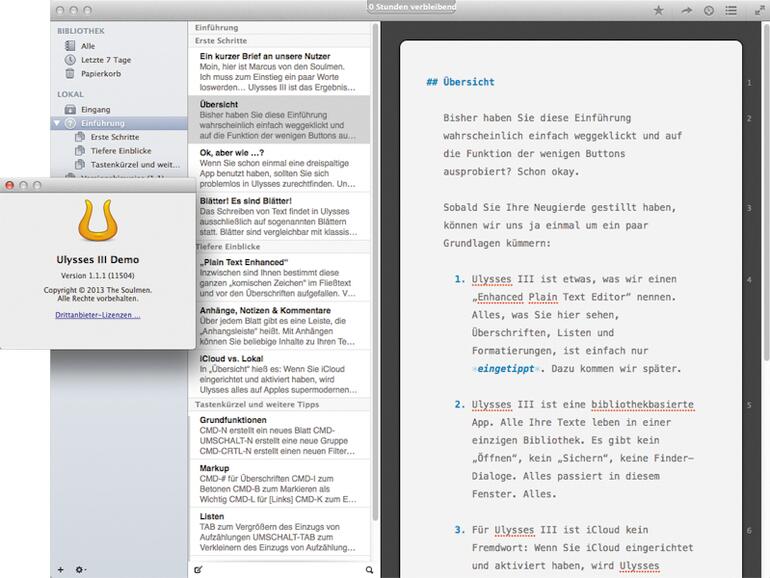This screenshot has width=770, height=578.
Task: Click the Tiefere Einblicke section header in list
Action: coord(279,247)
